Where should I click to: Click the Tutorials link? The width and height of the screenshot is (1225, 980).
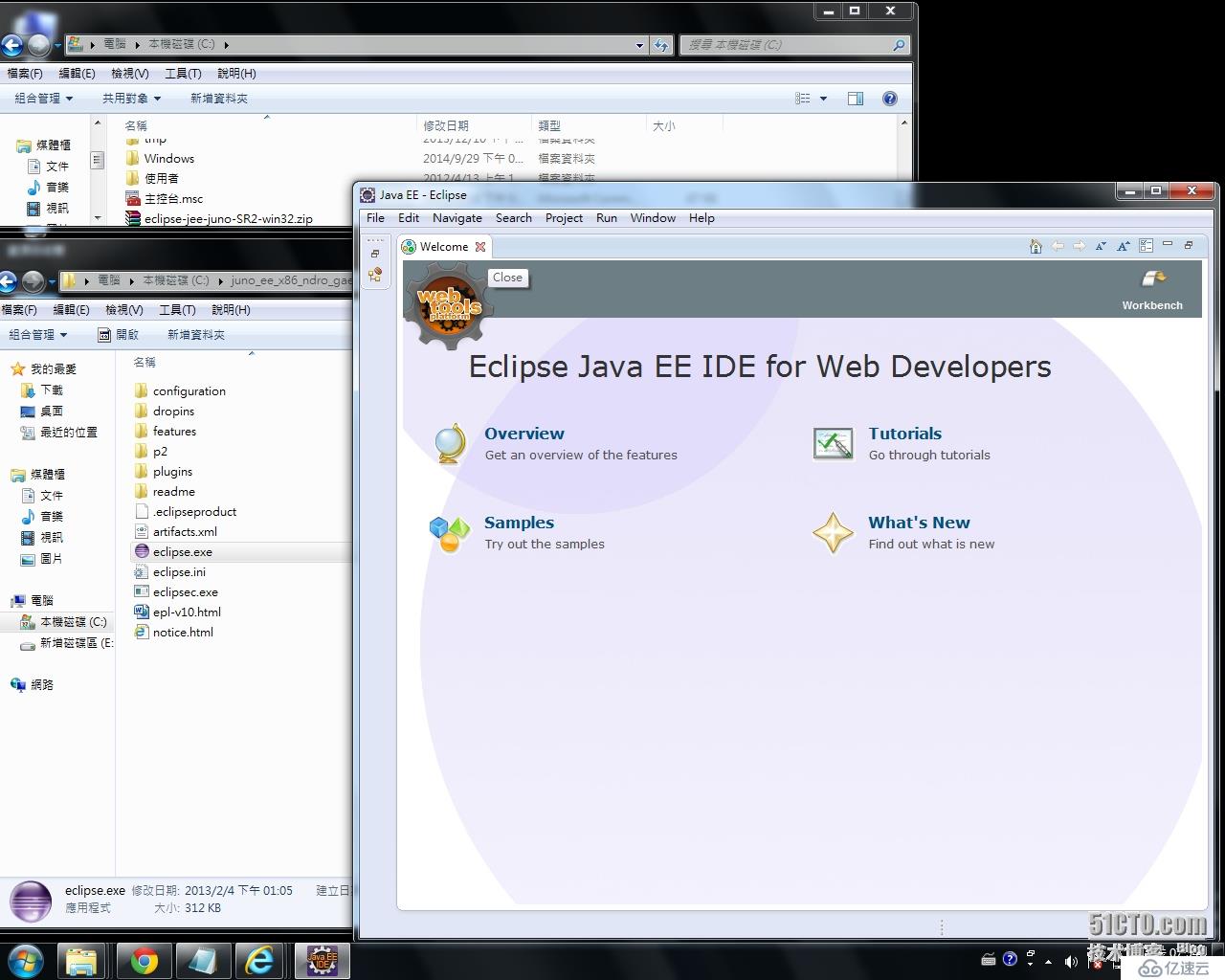click(904, 434)
